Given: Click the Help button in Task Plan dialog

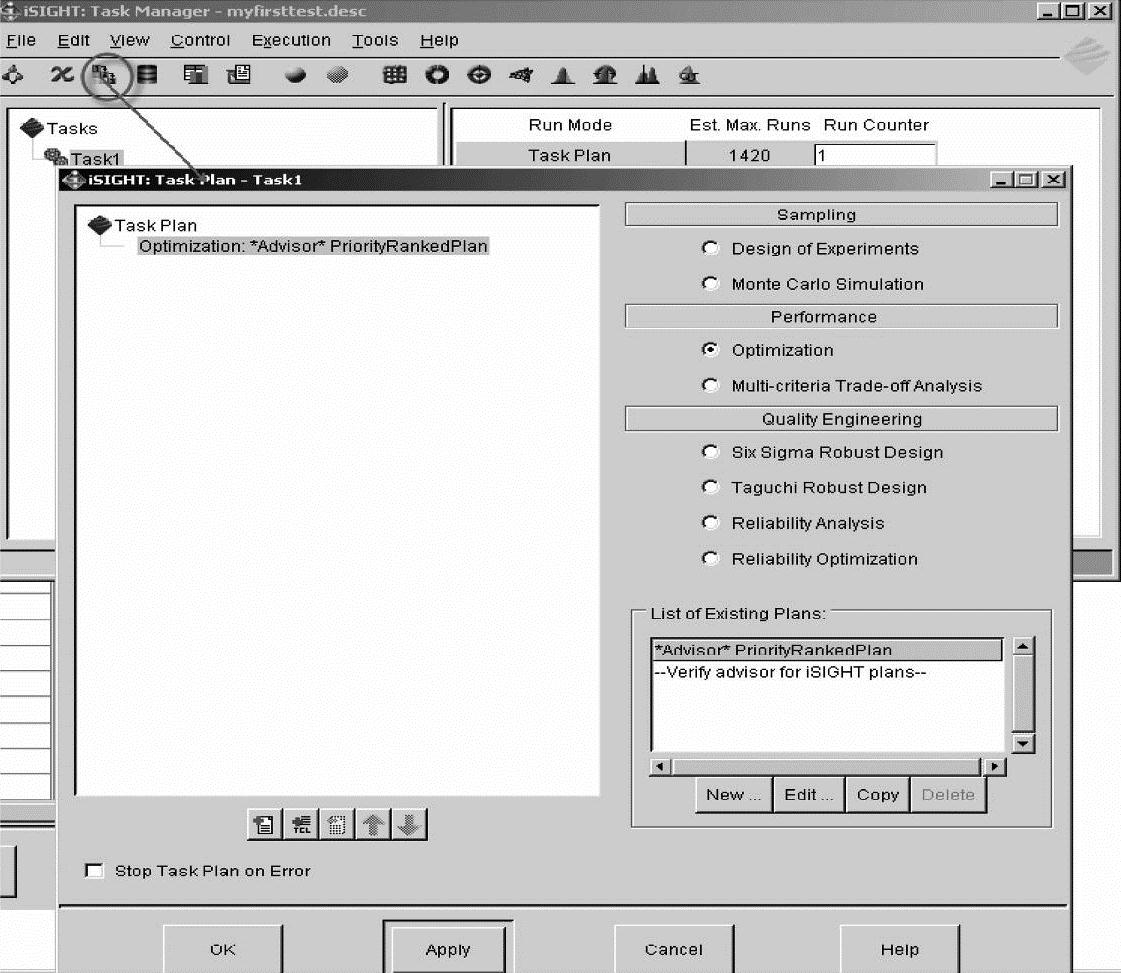Looking at the screenshot, I should [900, 949].
